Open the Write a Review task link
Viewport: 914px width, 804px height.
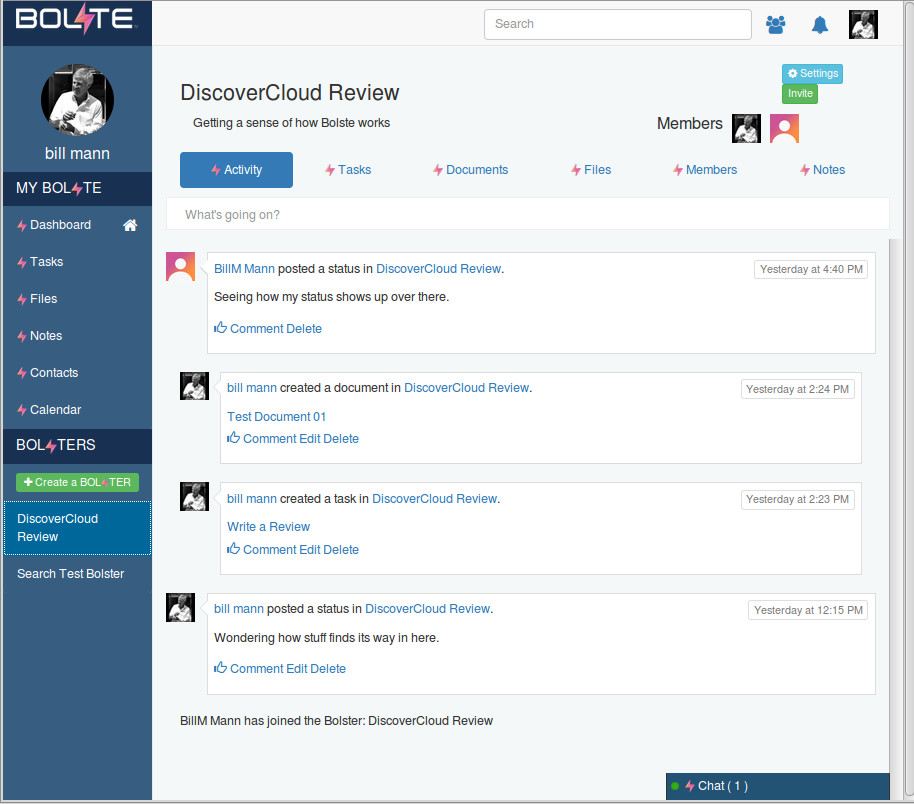[269, 527]
